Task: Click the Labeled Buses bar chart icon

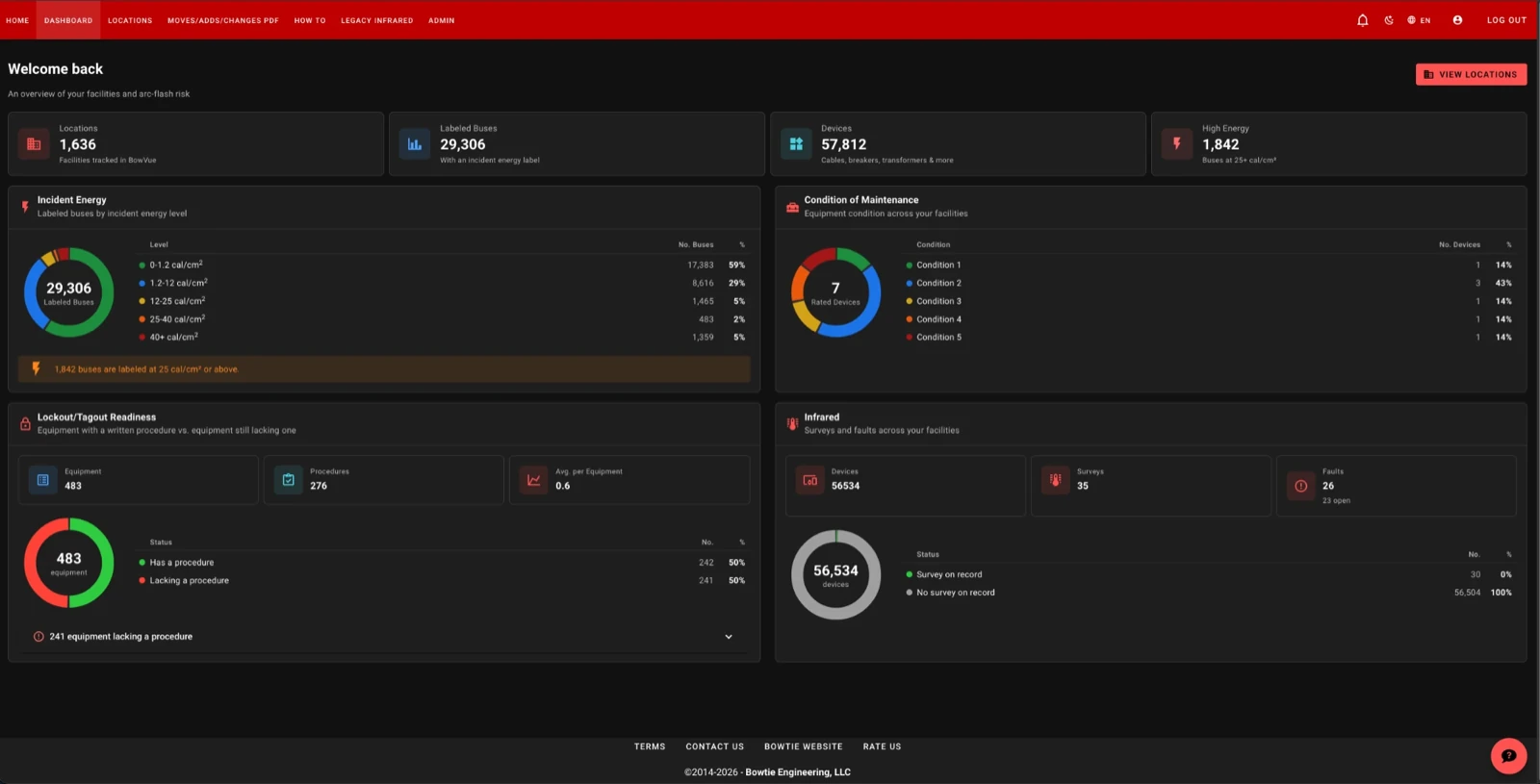Action: tap(415, 144)
